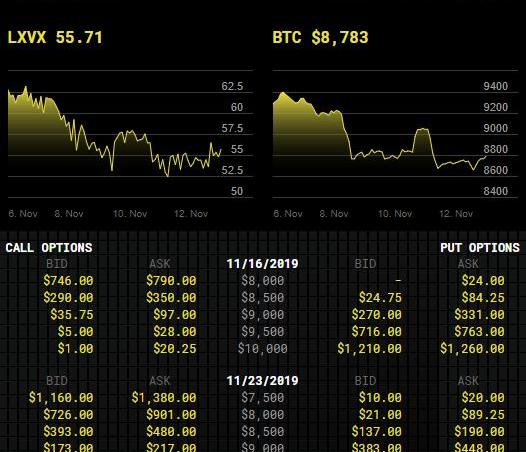Select call bid $290.00
Screen dimensions: 526x452
[68, 298]
